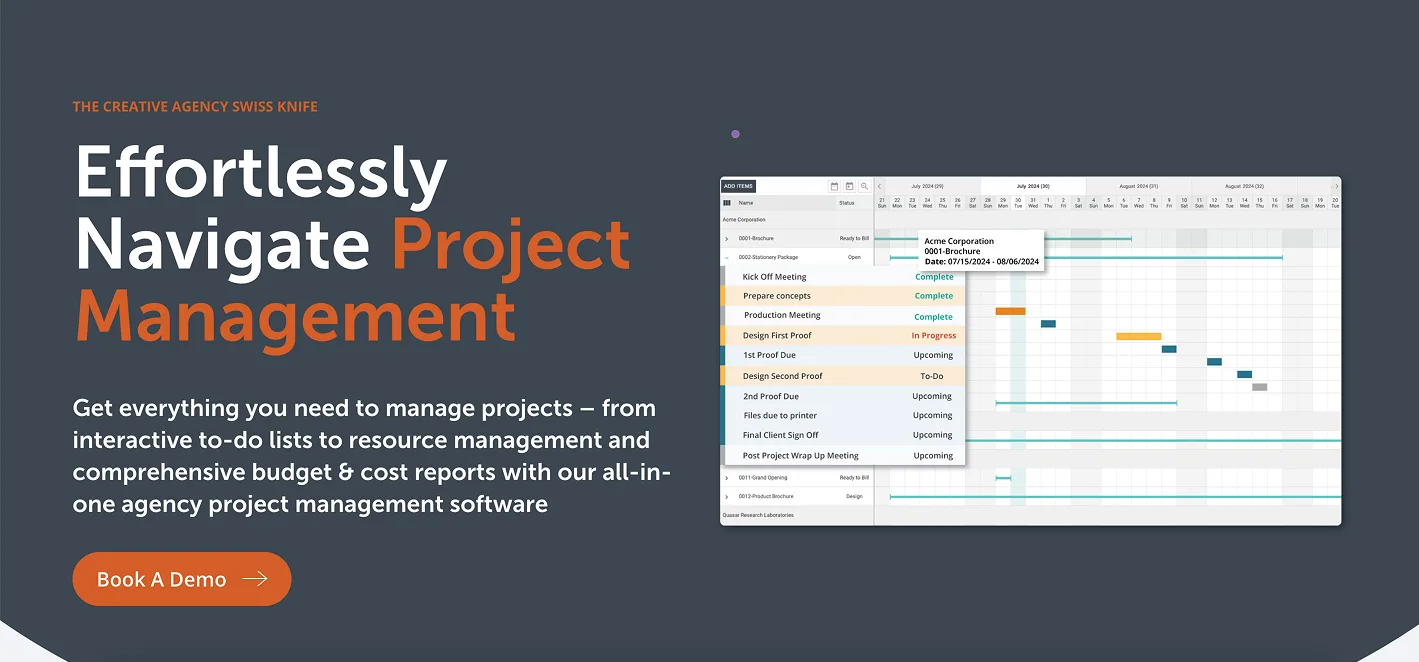Click the Status column header
The width and height of the screenshot is (1419, 662).
[x=847, y=203]
